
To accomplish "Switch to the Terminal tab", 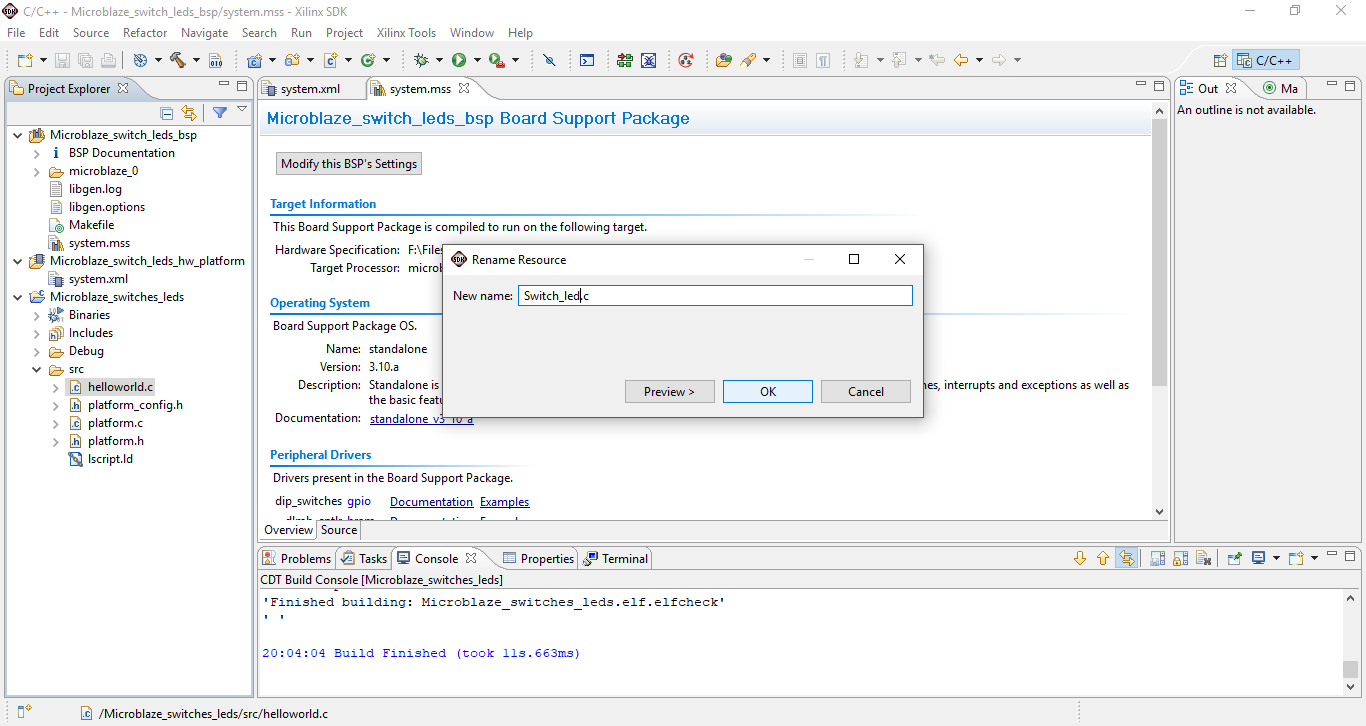I will click(616, 558).
